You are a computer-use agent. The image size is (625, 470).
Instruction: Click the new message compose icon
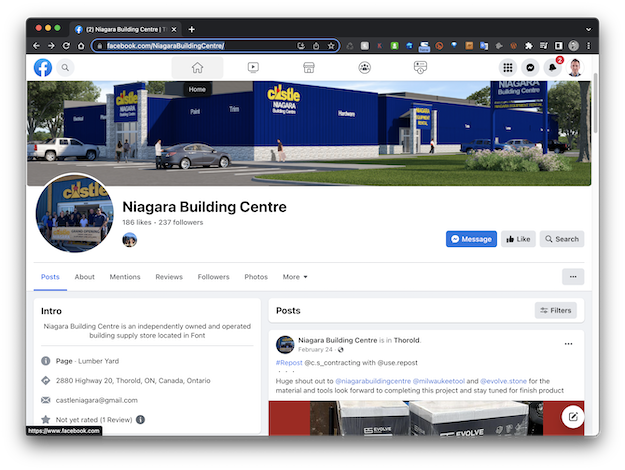[x=573, y=417]
